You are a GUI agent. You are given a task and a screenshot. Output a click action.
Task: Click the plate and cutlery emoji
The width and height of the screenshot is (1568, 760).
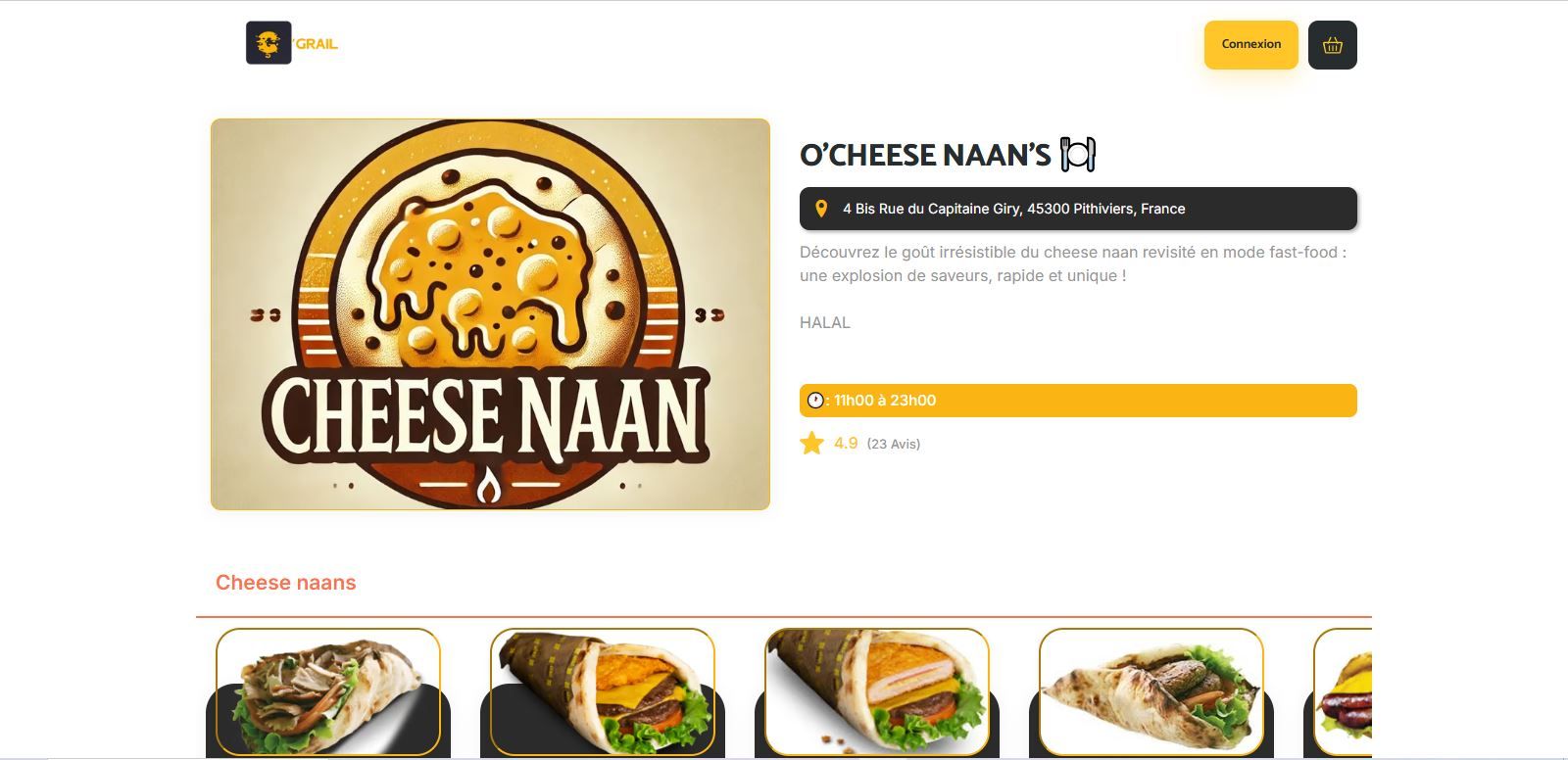point(1078,155)
